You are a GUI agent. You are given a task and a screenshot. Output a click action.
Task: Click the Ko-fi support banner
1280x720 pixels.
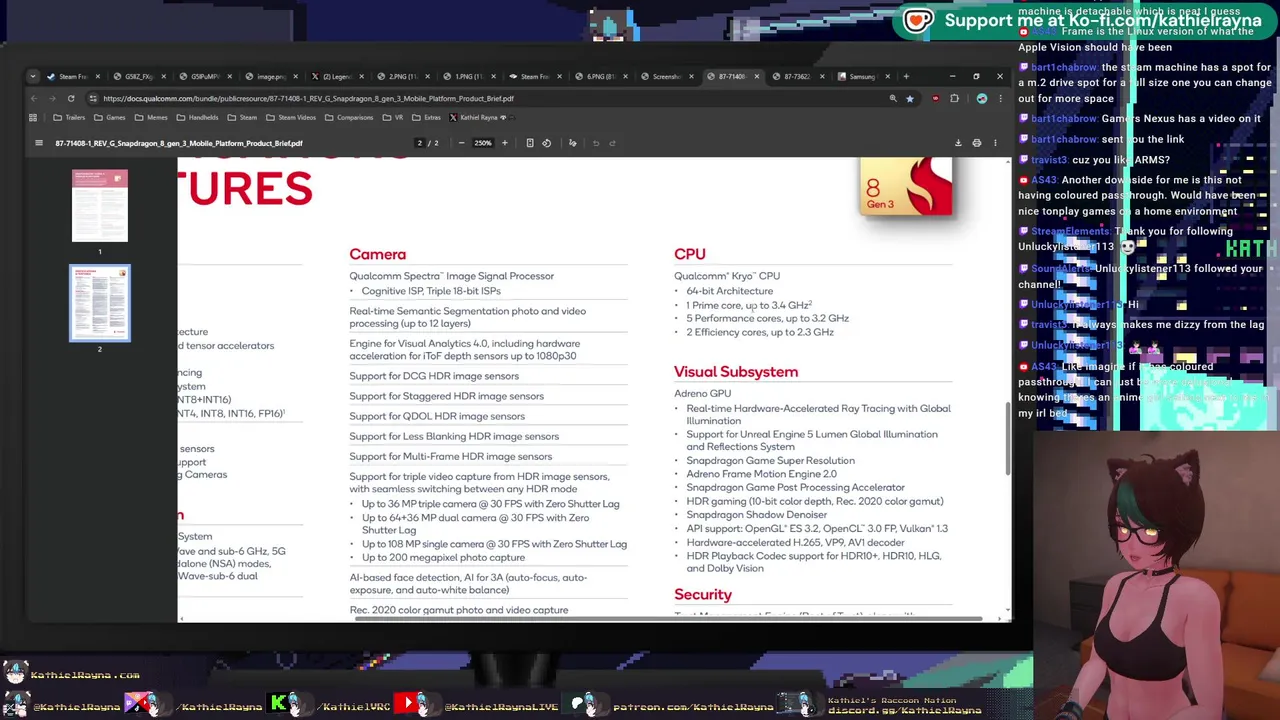1085,20
